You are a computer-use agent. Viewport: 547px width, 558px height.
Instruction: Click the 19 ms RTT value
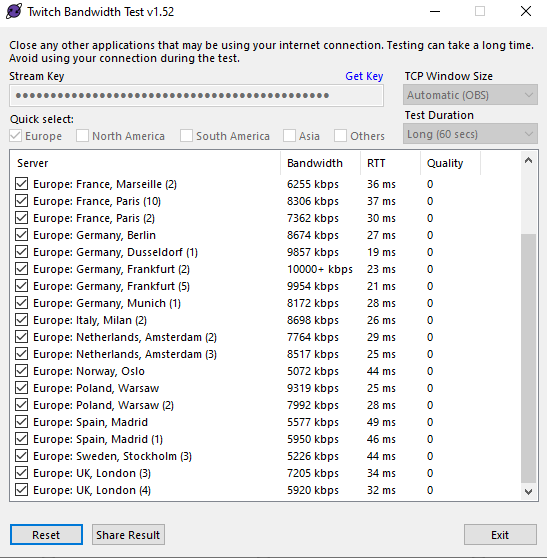click(x=381, y=252)
